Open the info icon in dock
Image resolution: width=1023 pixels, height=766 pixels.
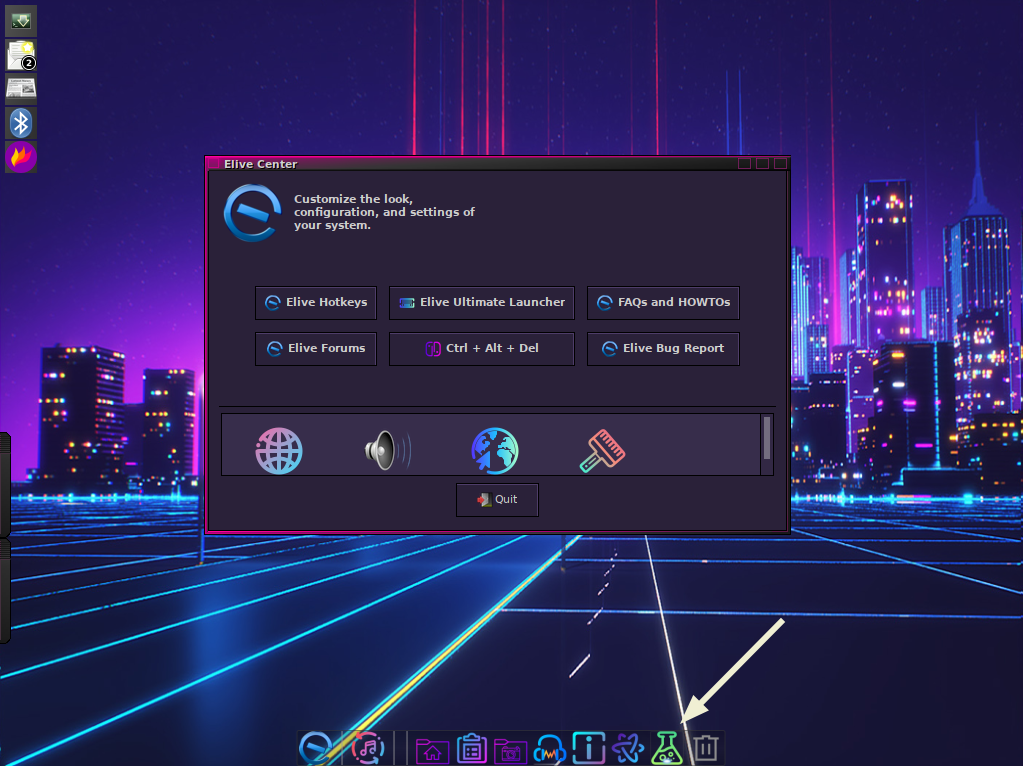588,748
